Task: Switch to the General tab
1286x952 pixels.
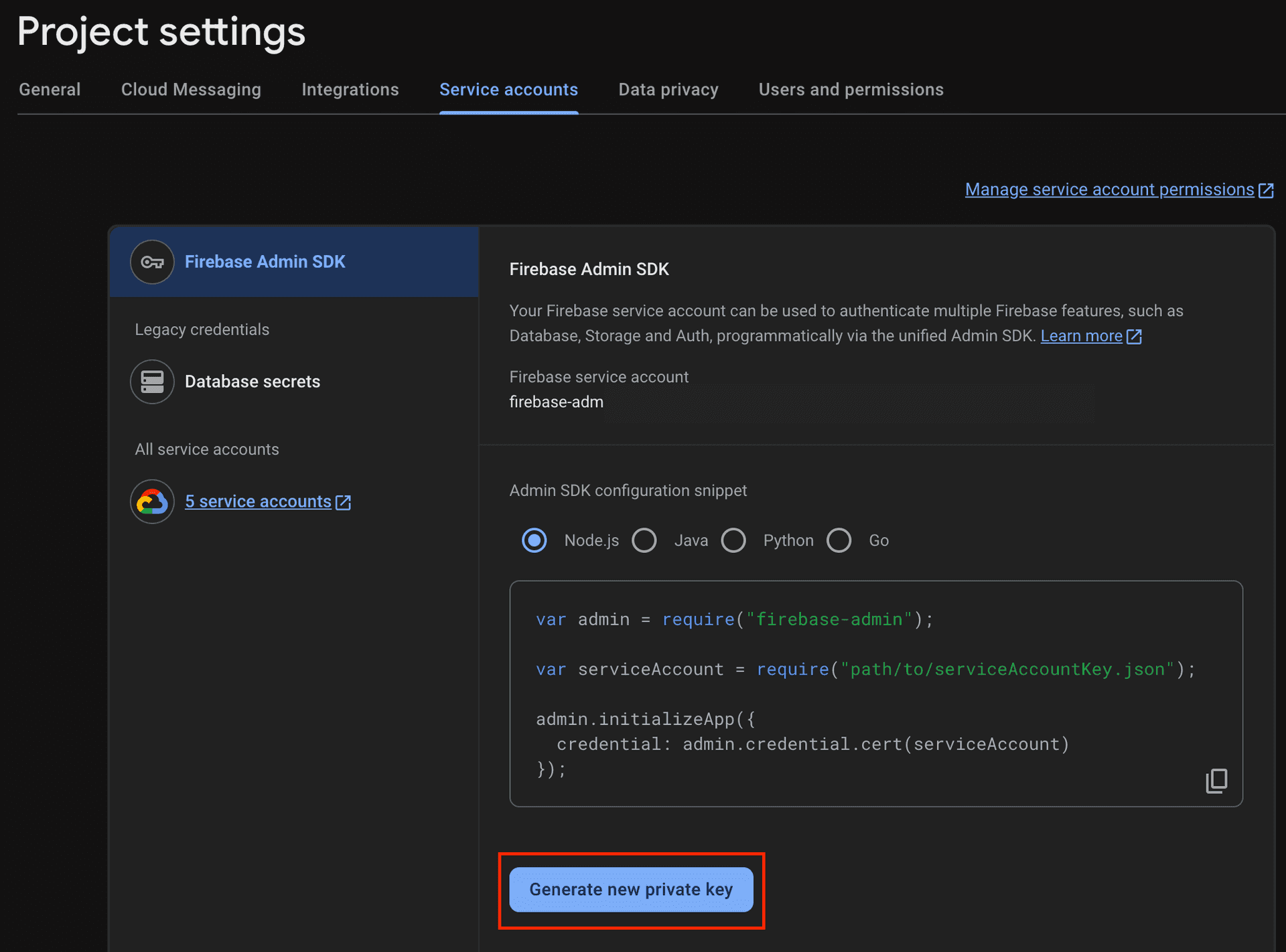Action: coord(50,90)
